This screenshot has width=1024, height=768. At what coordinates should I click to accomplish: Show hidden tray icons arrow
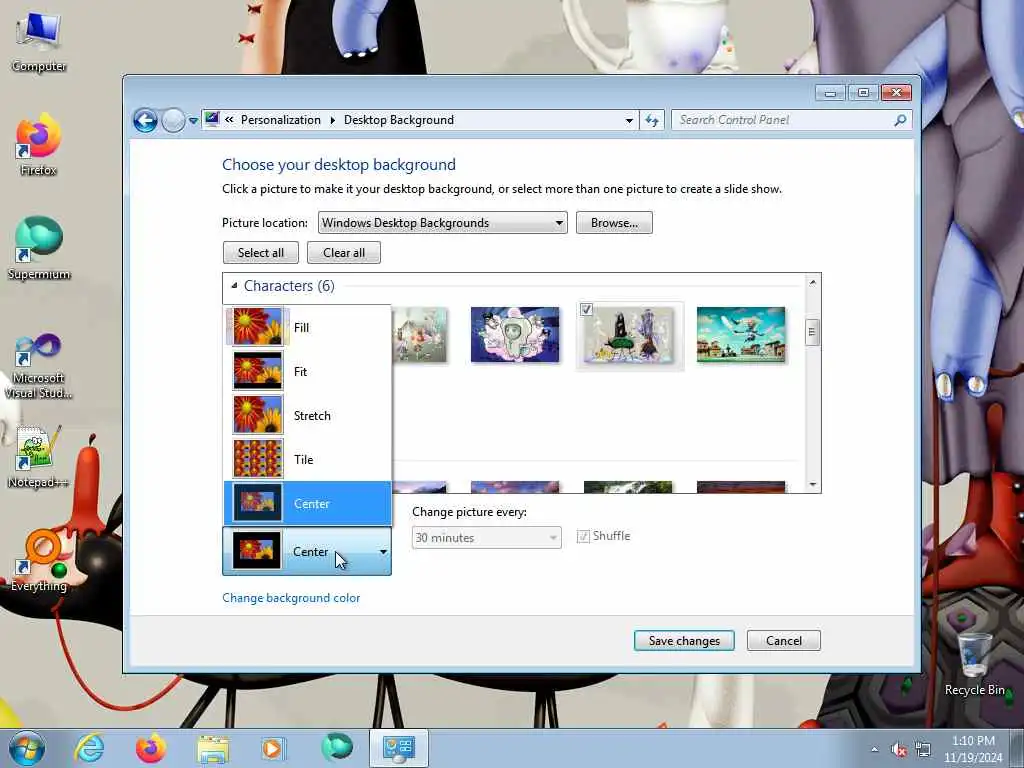click(874, 749)
